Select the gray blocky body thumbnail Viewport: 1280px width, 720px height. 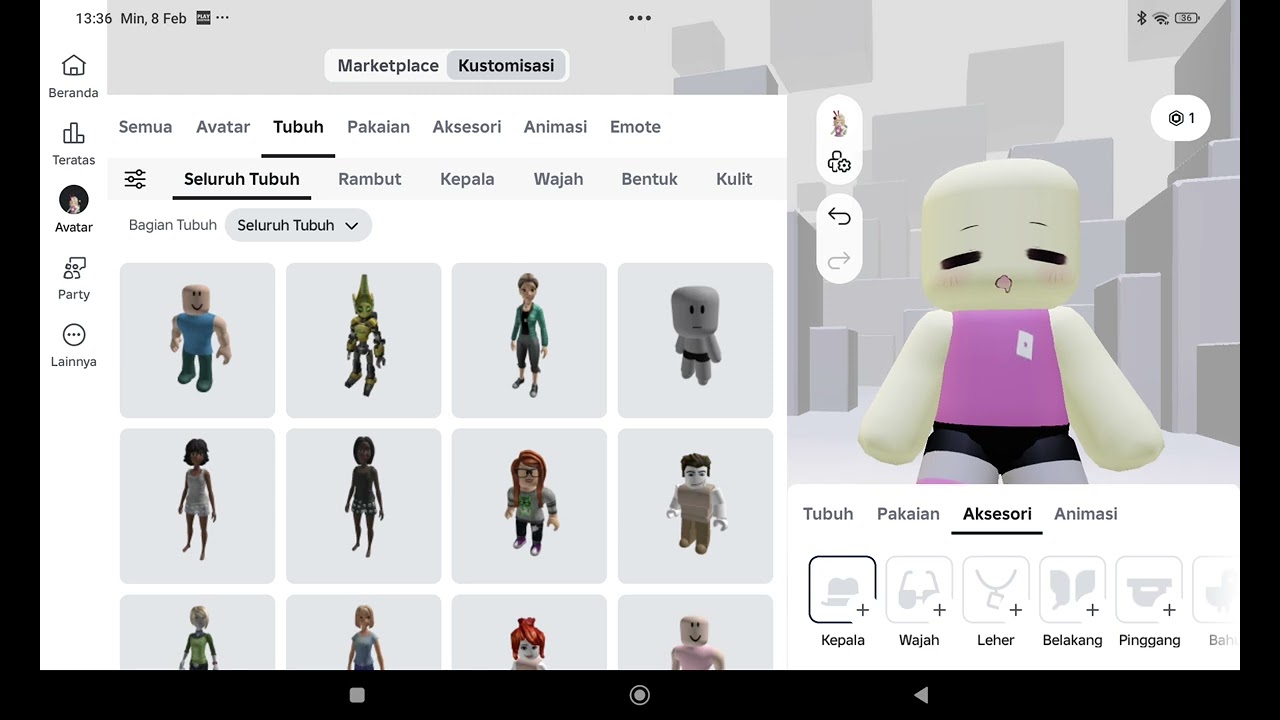[x=695, y=340]
